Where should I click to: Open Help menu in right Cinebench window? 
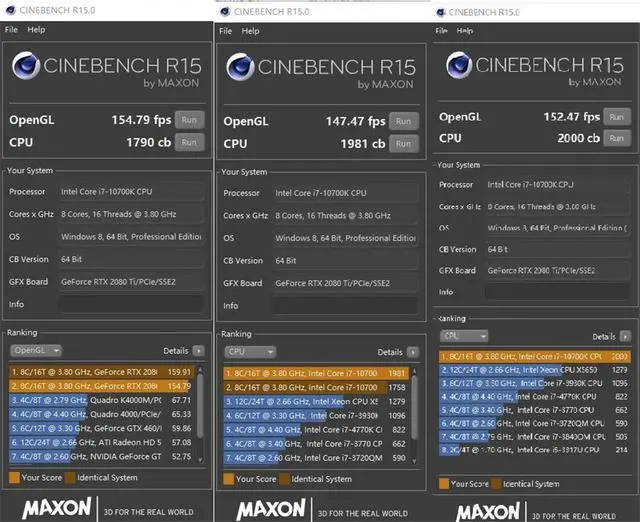464,31
